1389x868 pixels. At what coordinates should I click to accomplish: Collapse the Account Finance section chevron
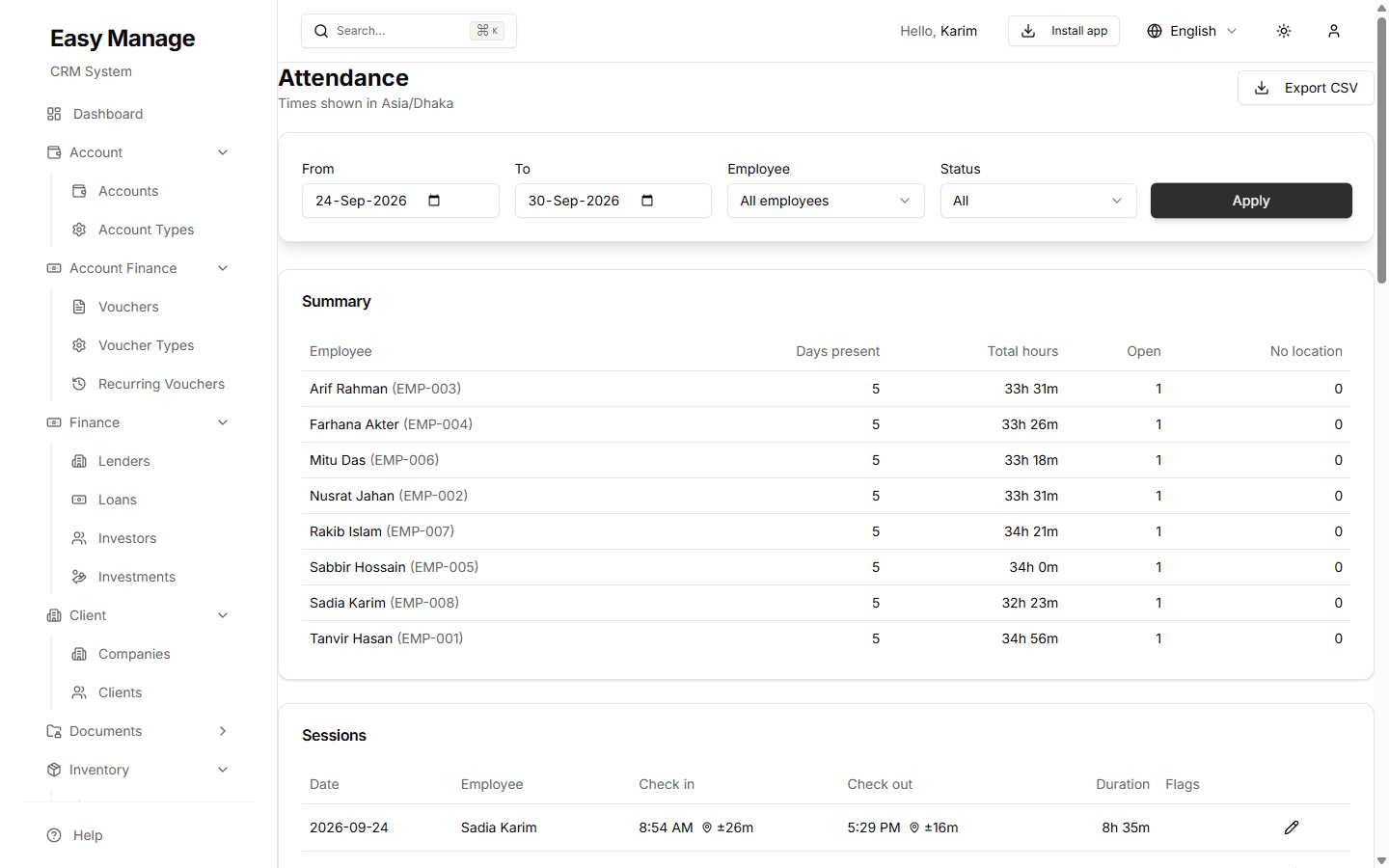pyautogui.click(x=223, y=268)
